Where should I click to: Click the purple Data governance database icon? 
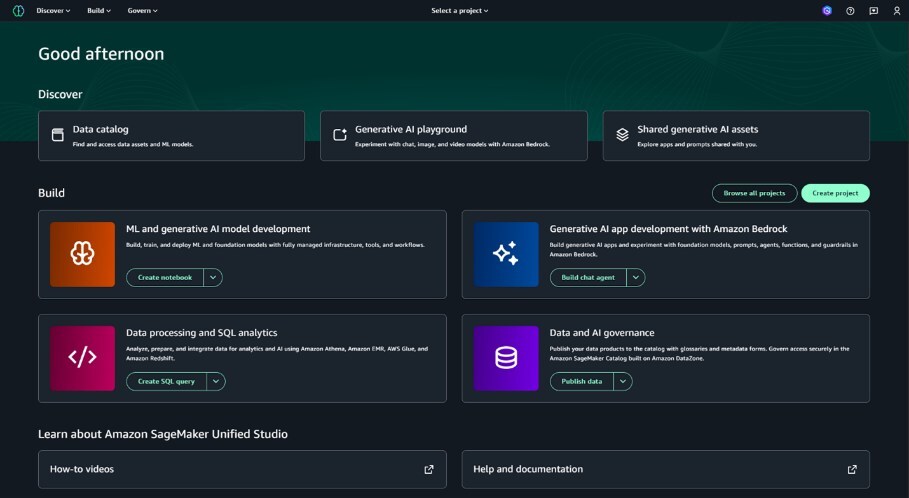click(x=506, y=358)
